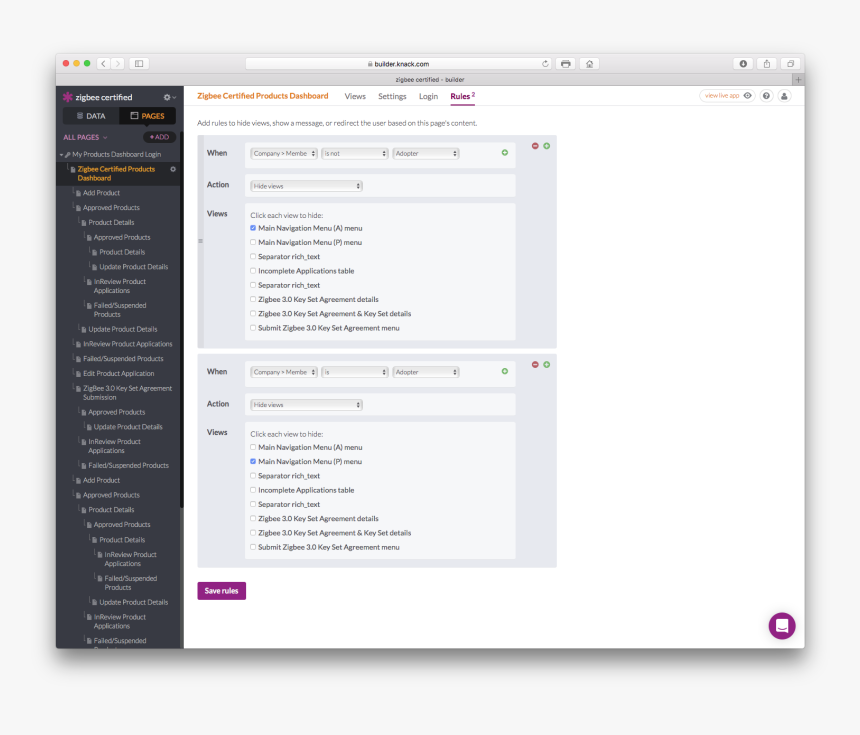Click the first rule's drag handle
Screen dimensions: 860x735
201,241
